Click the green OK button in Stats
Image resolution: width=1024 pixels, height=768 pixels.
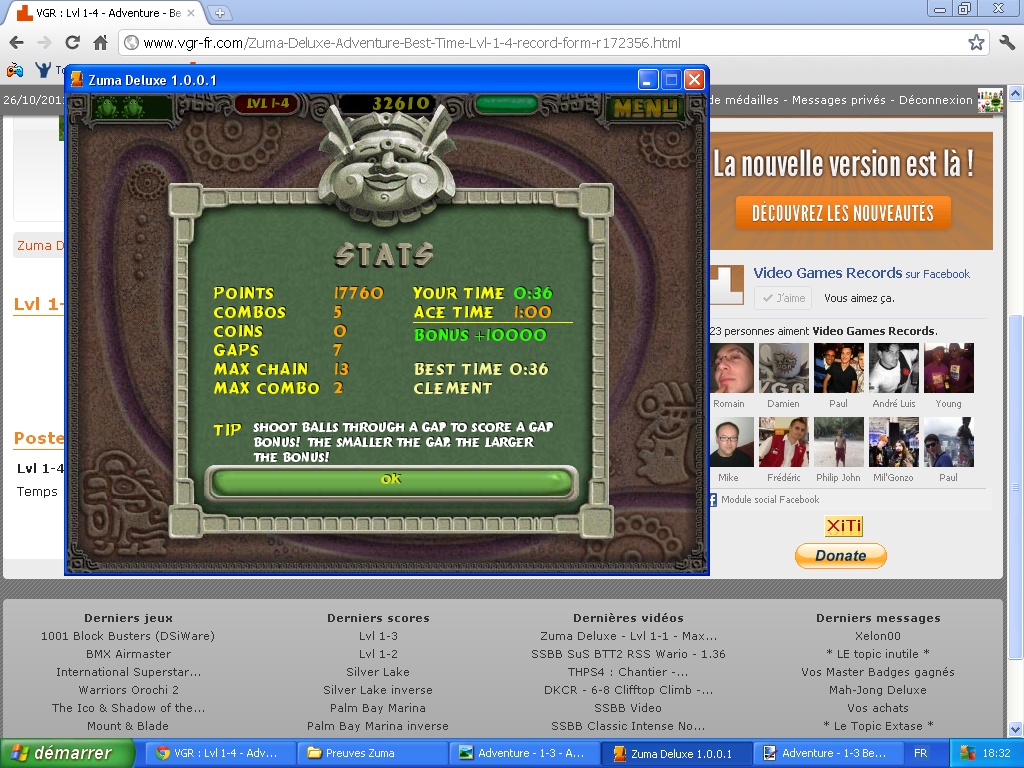tap(391, 481)
